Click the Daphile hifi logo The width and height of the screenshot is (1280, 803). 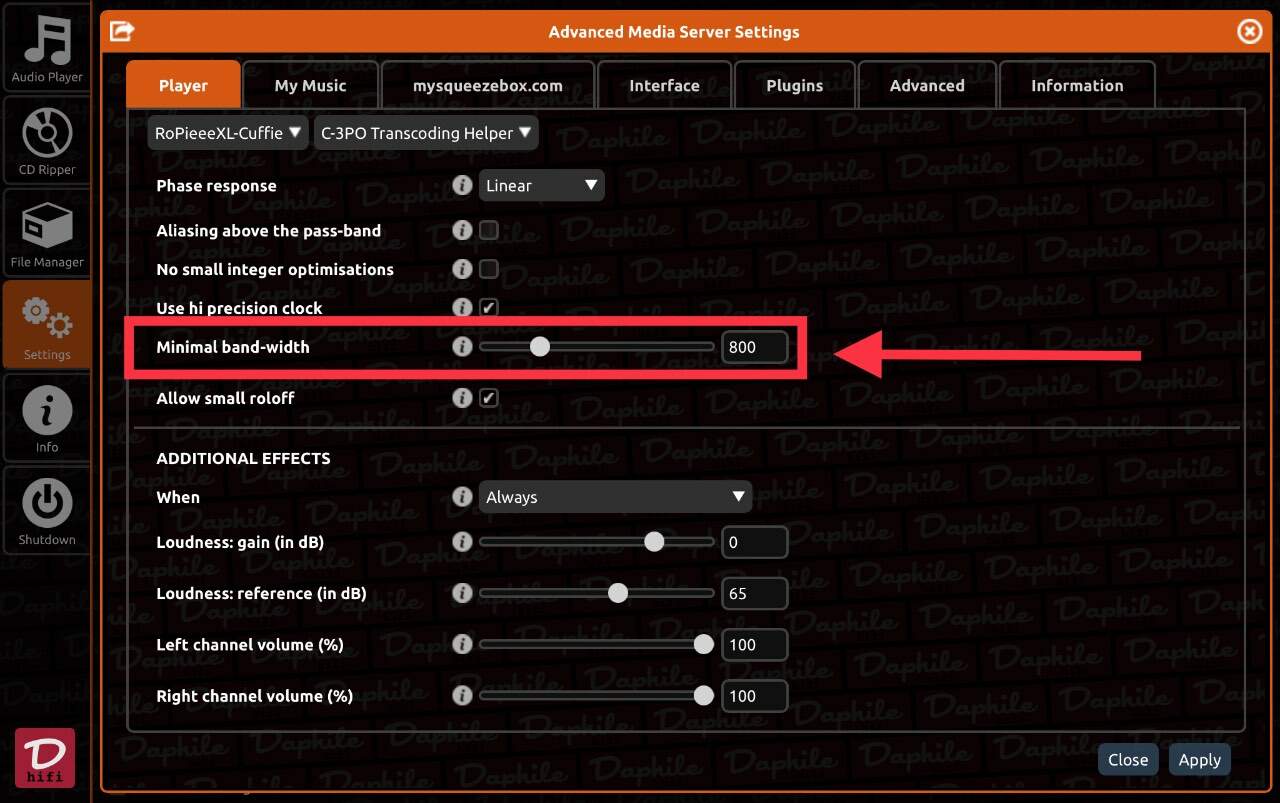coord(45,757)
